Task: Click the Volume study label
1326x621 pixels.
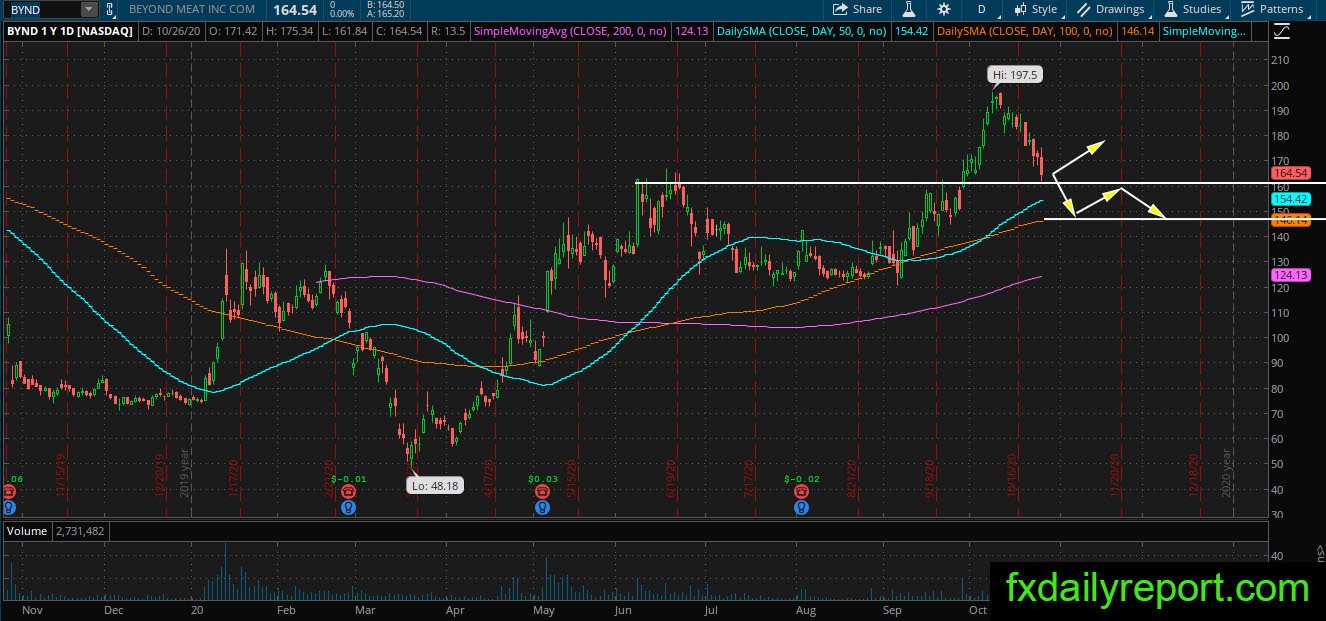Action: tap(26, 531)
